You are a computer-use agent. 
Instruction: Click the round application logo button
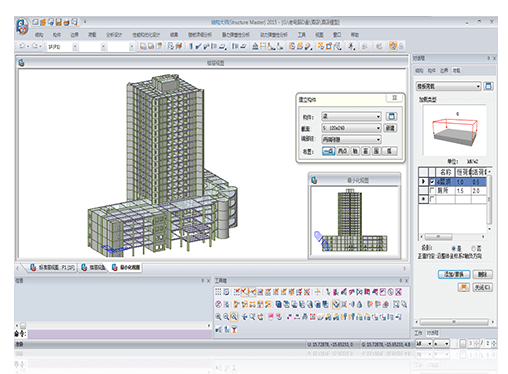tap(21, 26)
